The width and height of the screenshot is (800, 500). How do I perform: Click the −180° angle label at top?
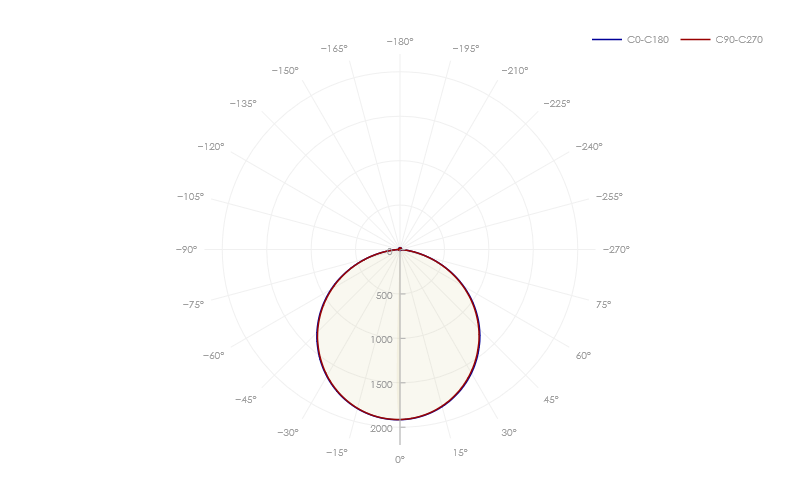tap(400, 42)
